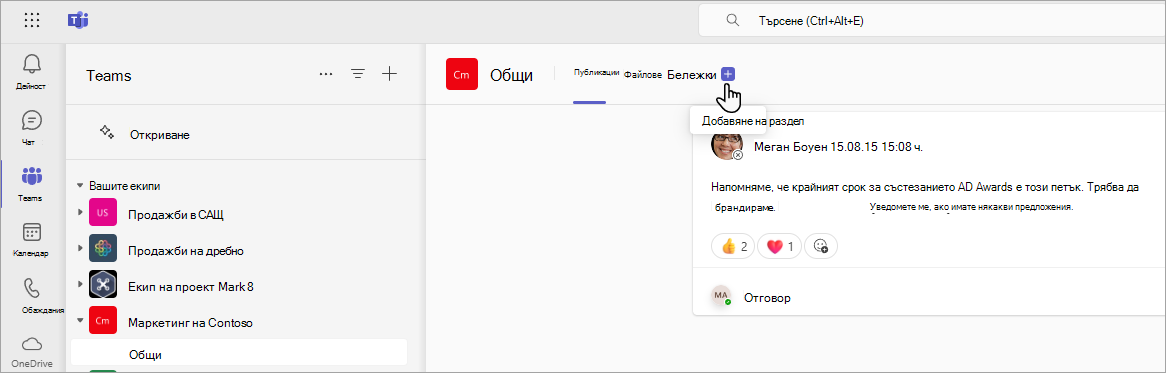Open more options in Teams panel

pos(326,74)
